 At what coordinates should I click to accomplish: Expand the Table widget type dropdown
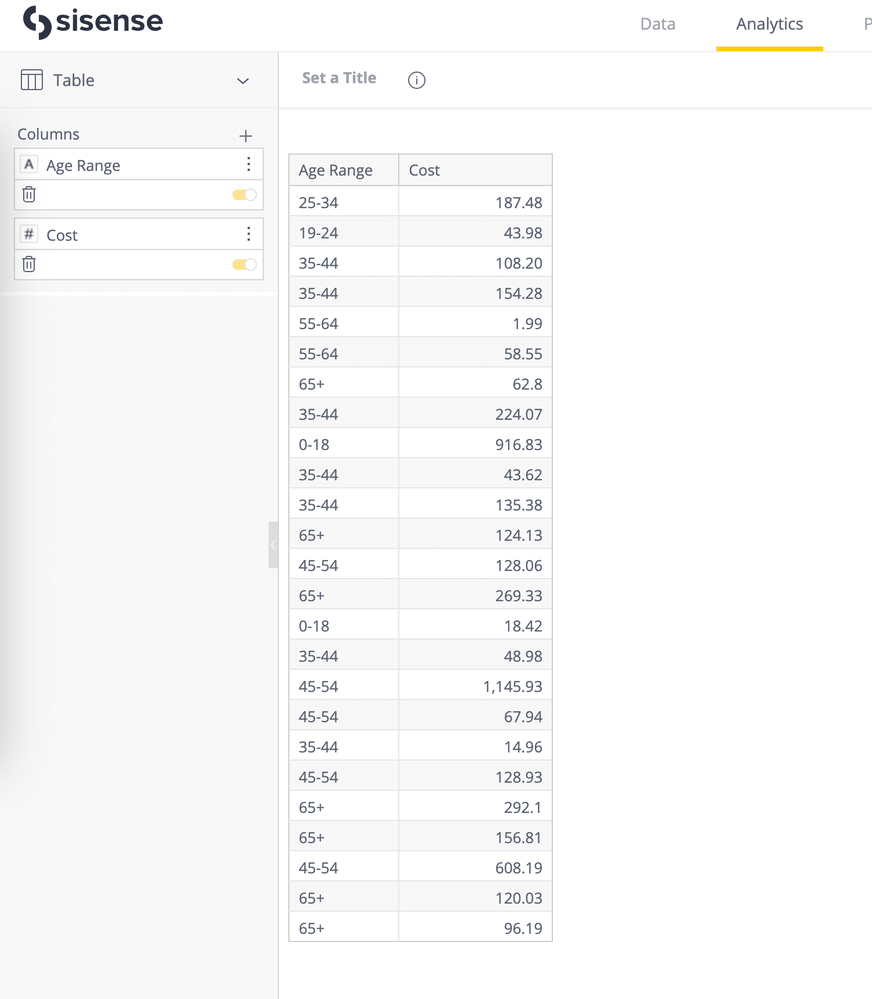(242, 81)
